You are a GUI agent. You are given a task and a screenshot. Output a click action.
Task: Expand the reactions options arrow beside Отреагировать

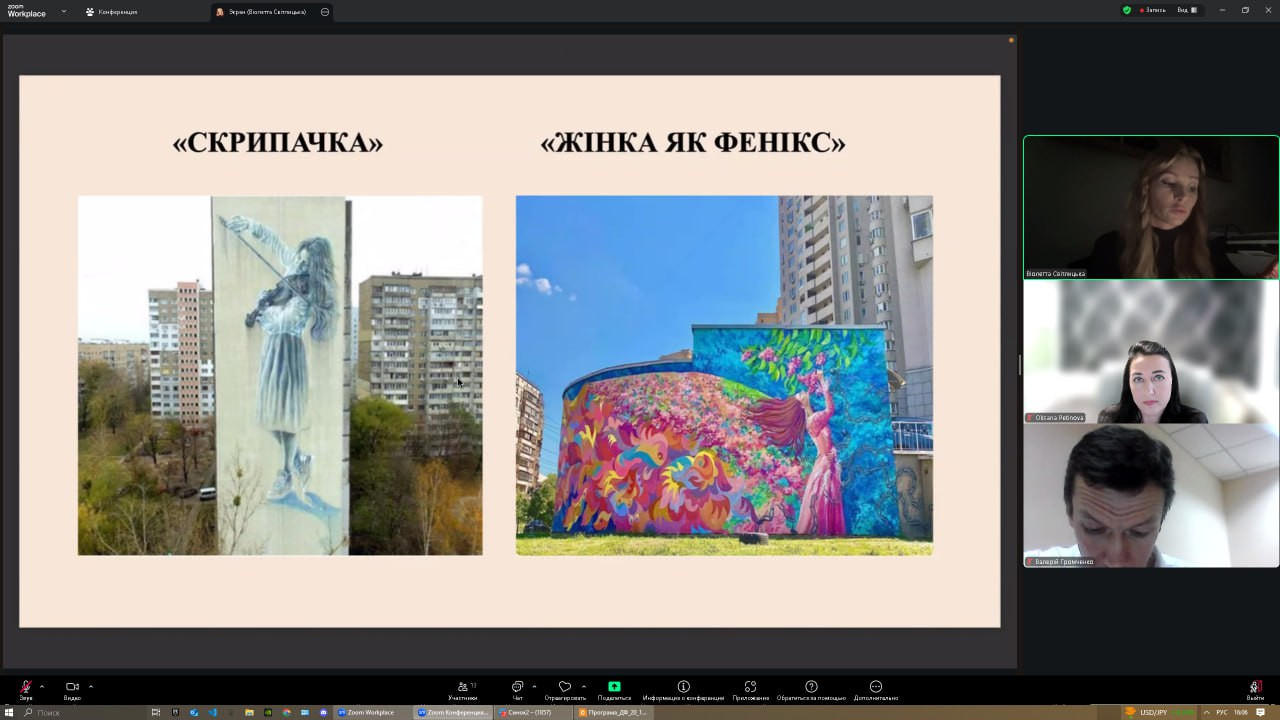pyautogui.click(x=583, y=686)
